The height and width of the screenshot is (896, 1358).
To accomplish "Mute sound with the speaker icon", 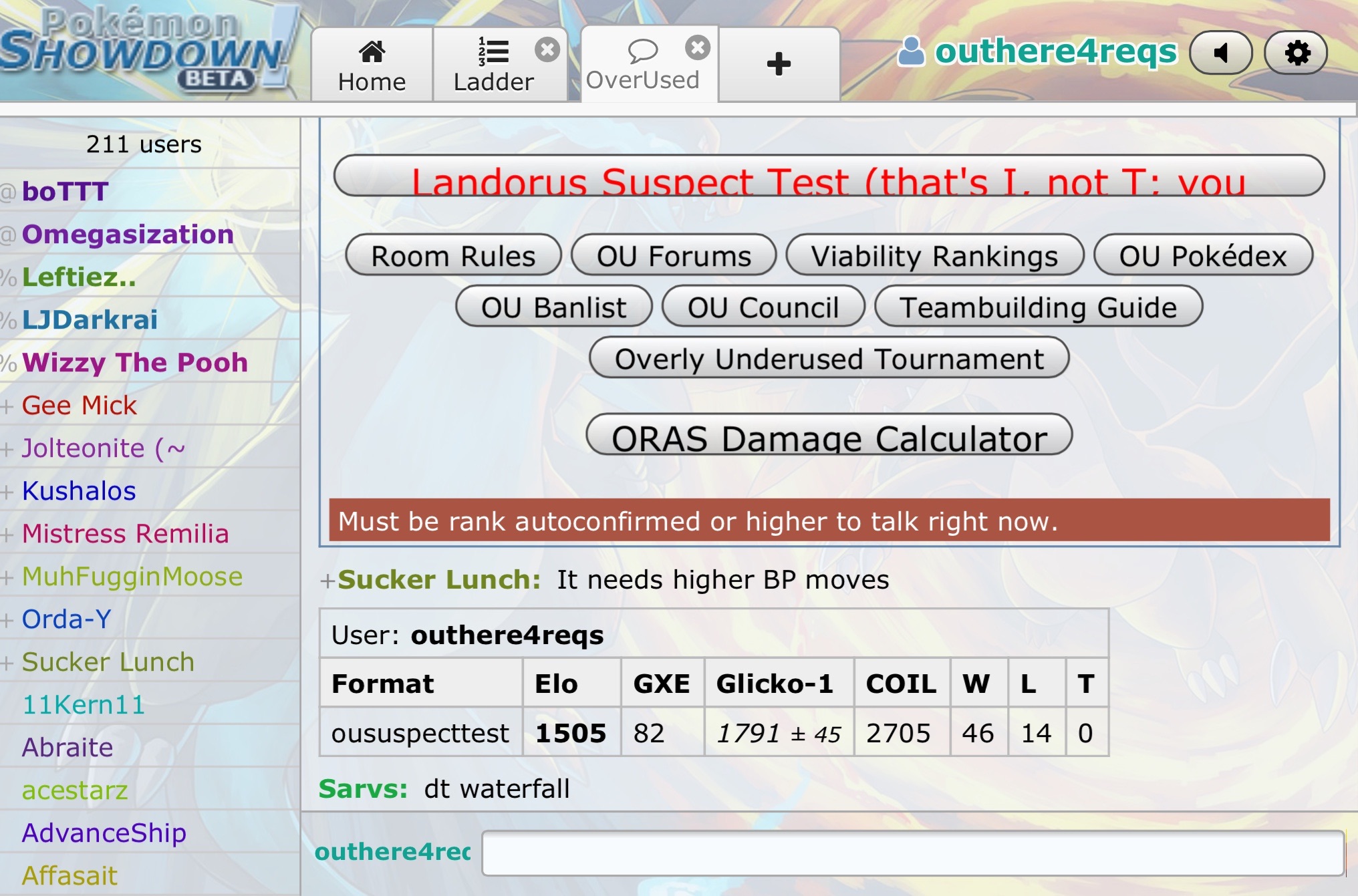I will click(1221, 52).
